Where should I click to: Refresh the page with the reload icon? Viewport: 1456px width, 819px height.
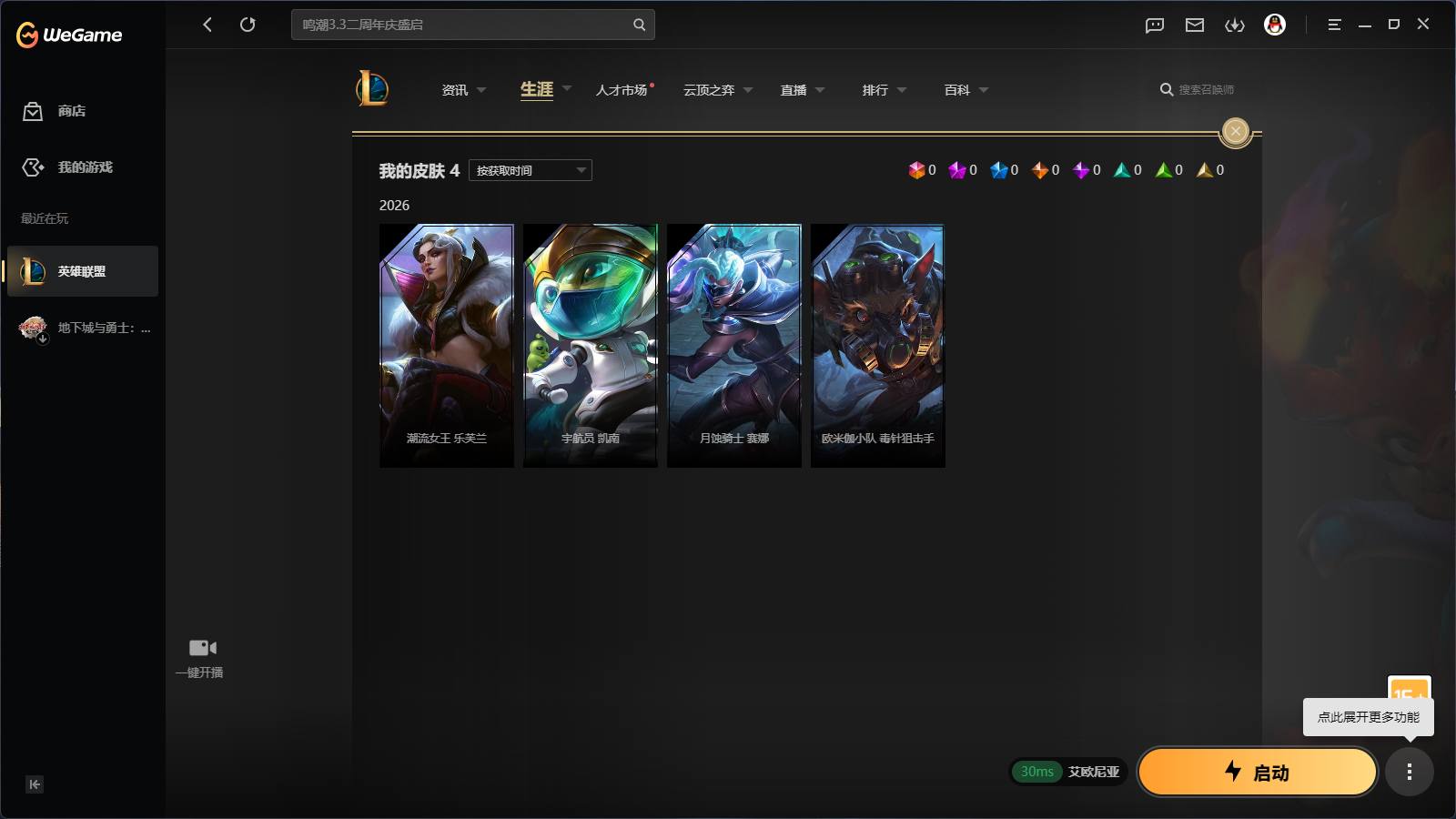[x=248, y=25]
